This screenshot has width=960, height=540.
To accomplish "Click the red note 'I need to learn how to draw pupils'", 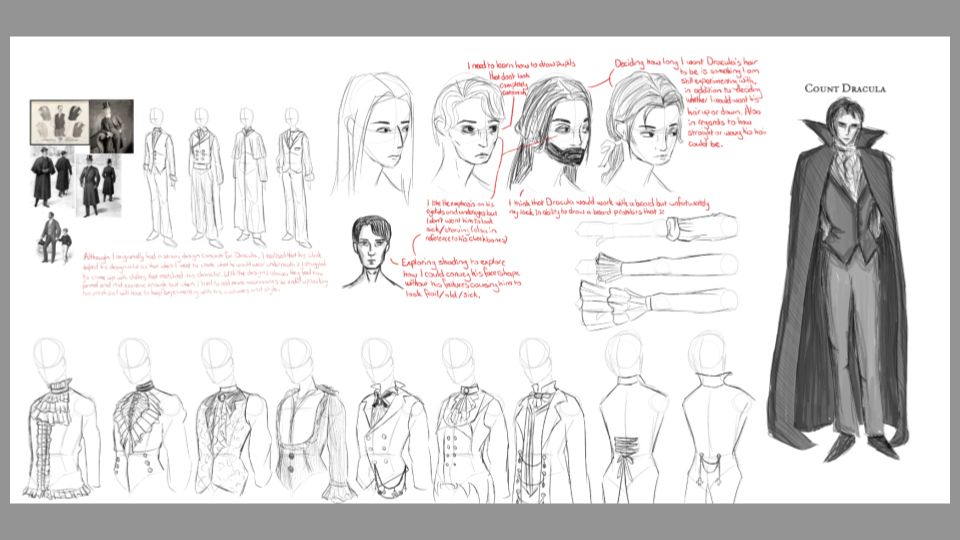I will [x=521, y=76].
